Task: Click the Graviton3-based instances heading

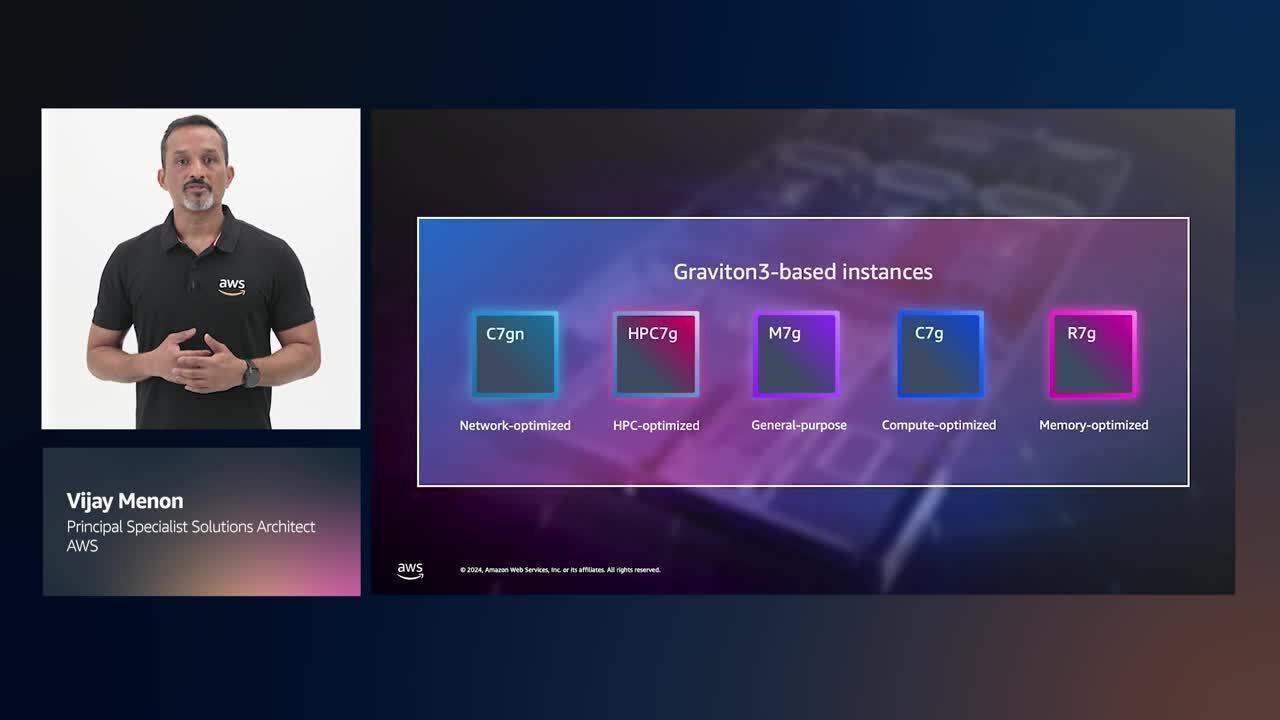Action: click(x=803, y=272)
